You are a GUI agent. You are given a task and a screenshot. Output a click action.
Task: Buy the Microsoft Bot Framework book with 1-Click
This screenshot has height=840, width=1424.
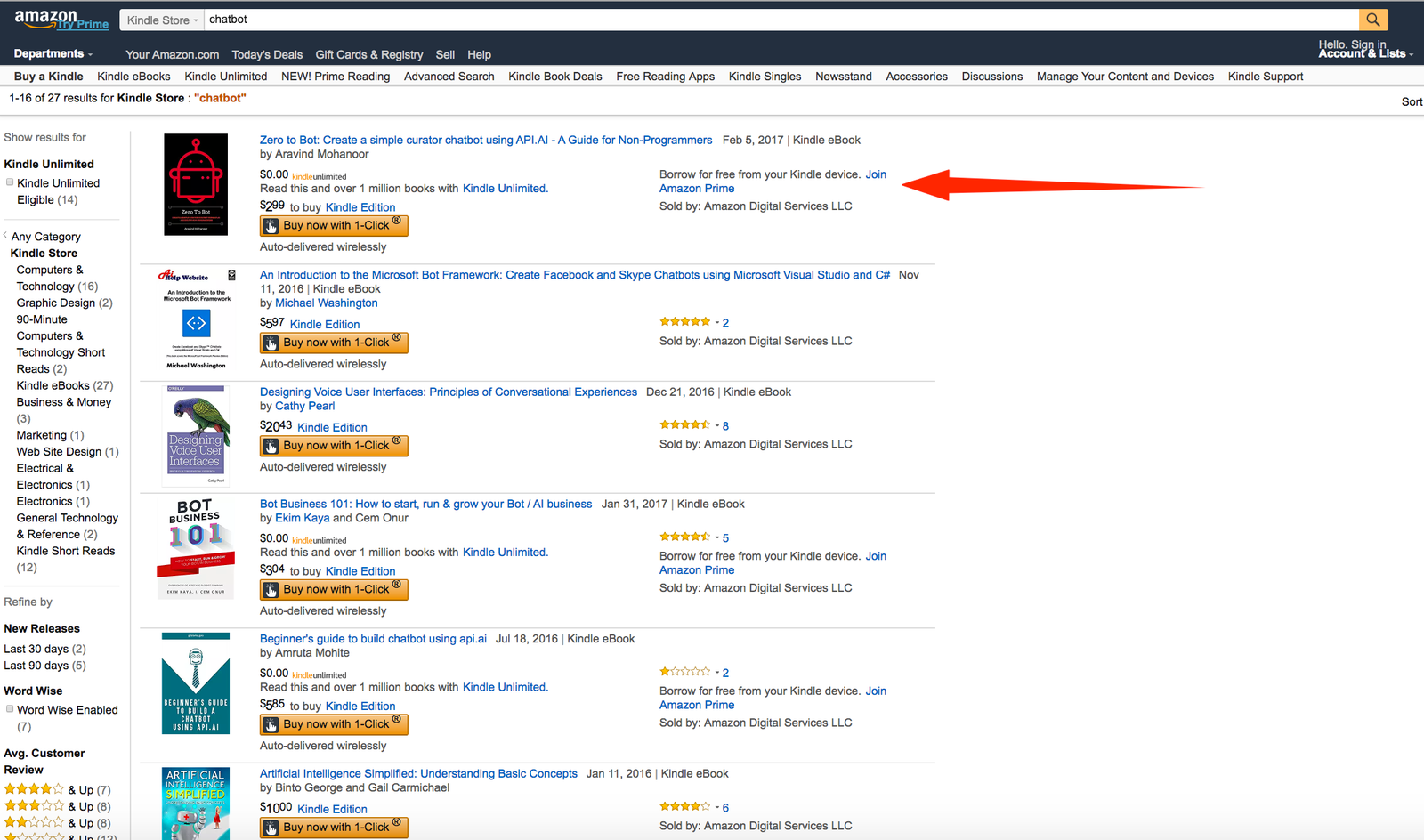coord(334,343)
